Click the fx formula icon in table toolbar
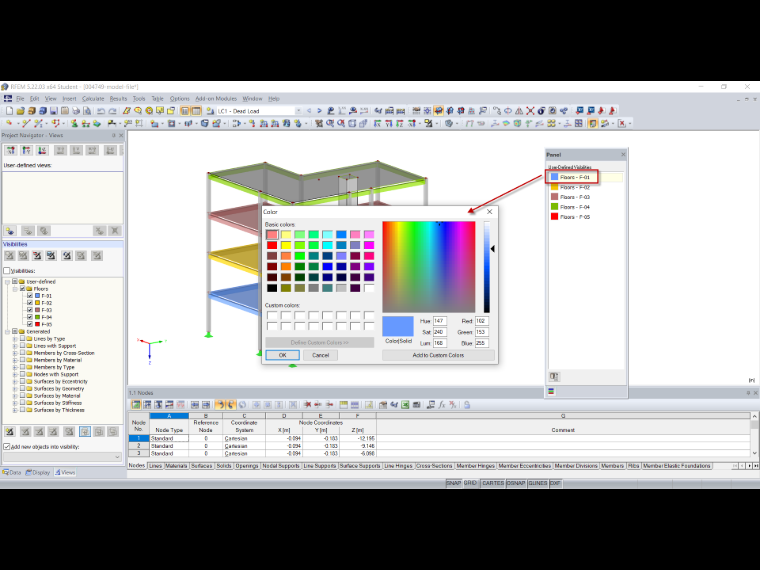This screenshot has width=760, height=570. [442, 405]
